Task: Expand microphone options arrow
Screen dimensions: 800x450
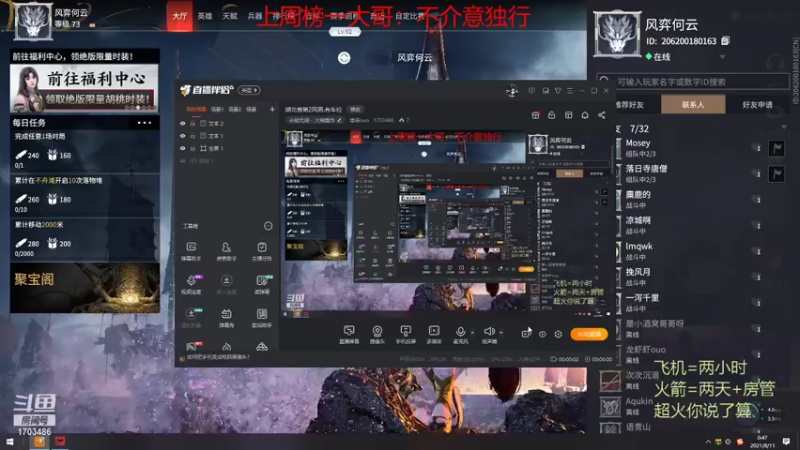Action: click(x=472, y=333)
